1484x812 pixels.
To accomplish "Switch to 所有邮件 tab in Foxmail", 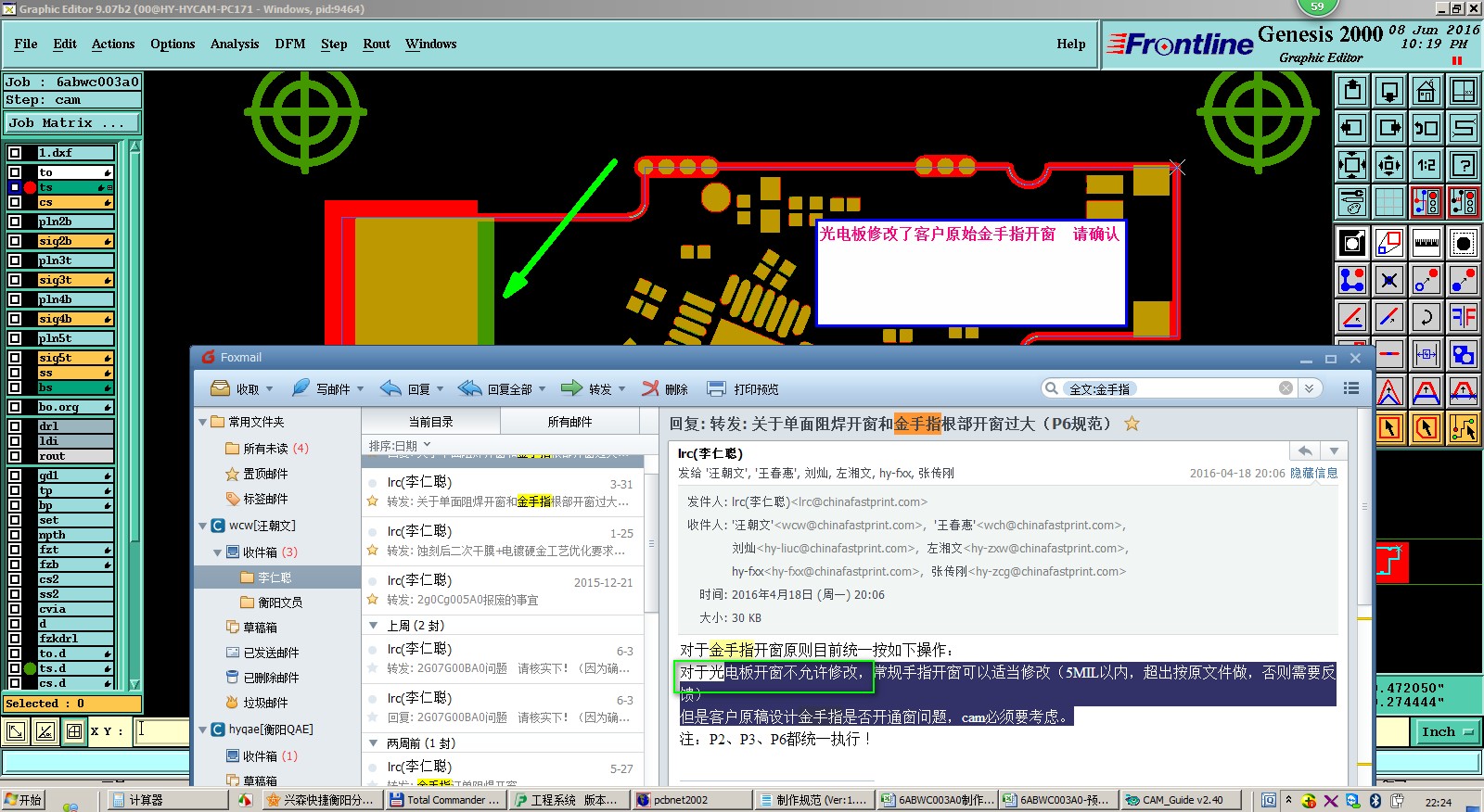I will point(569,422).
